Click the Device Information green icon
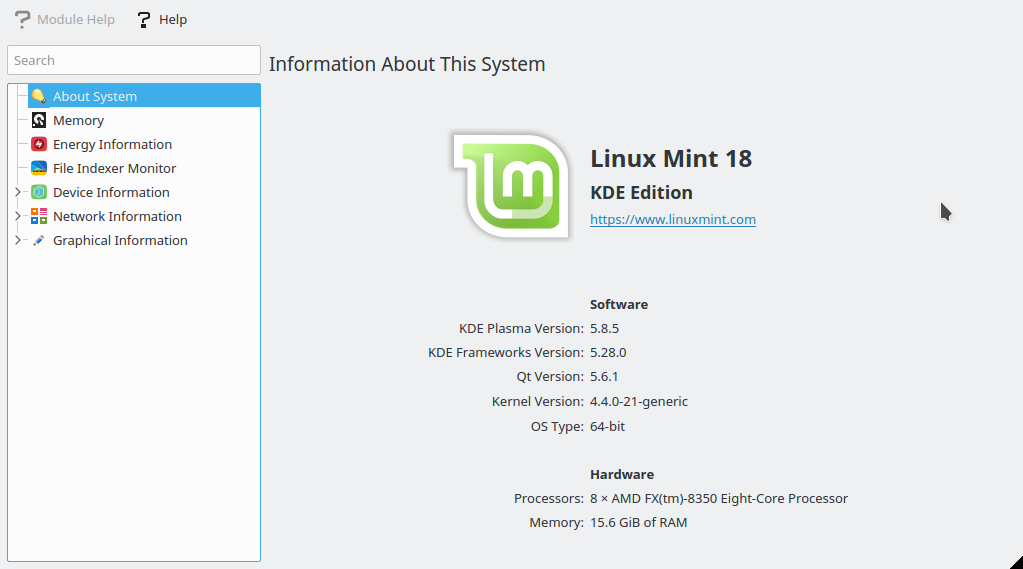Viewport: 1023px width, 569px height. (x=38, y=192)
